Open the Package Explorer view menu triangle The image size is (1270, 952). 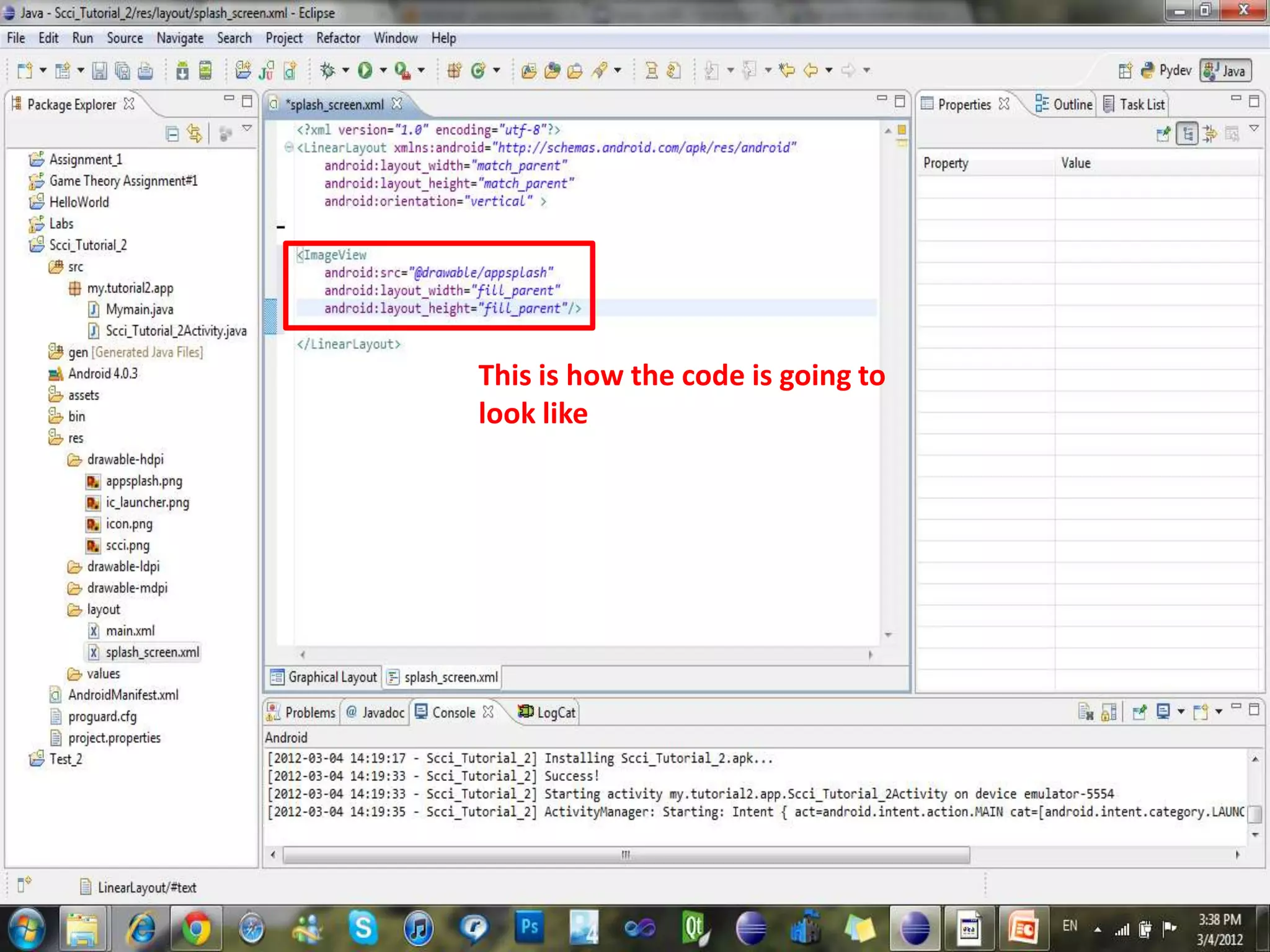(x=247, y=128)
